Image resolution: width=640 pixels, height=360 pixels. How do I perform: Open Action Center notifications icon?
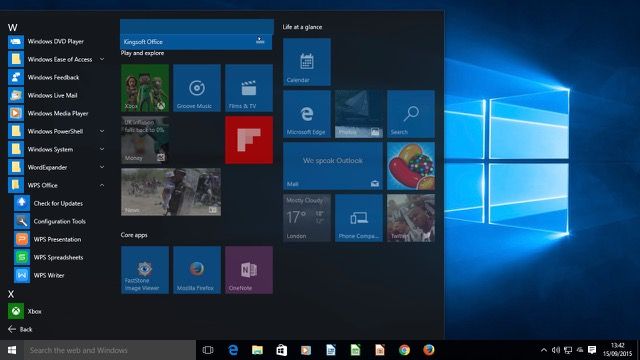[592, 350]
